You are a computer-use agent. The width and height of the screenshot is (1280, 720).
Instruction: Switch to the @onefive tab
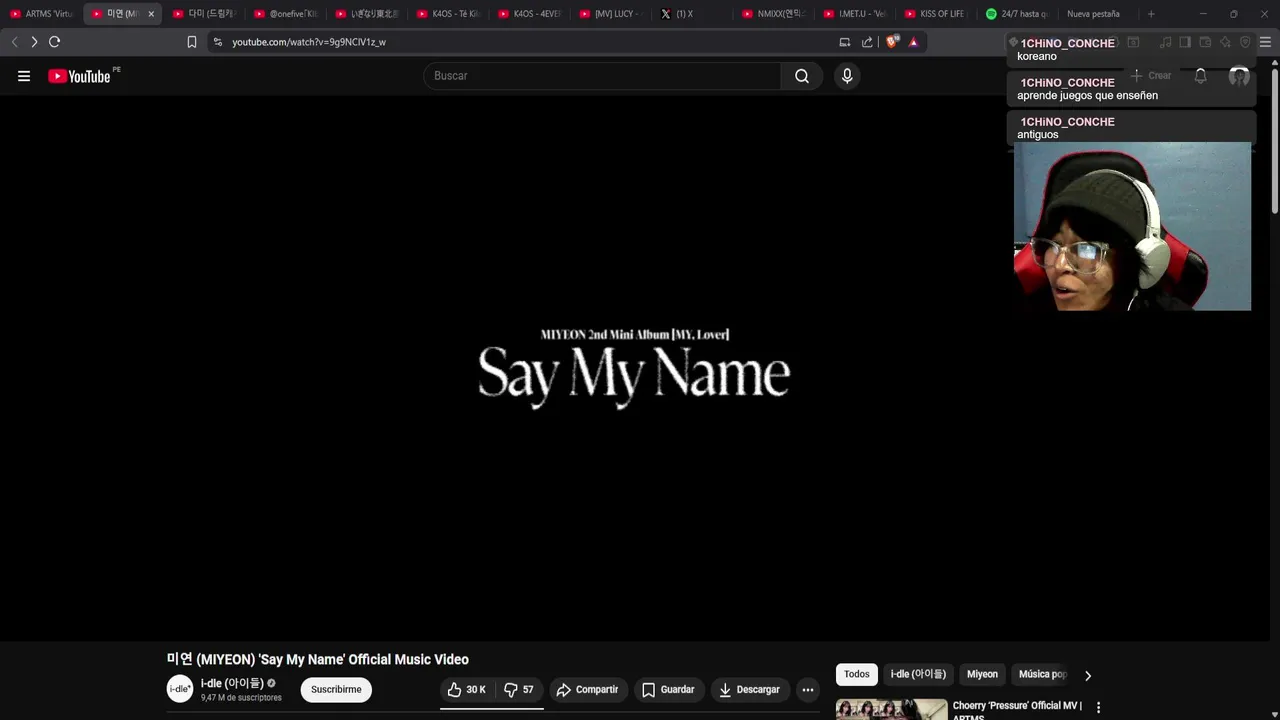[286, 14]
